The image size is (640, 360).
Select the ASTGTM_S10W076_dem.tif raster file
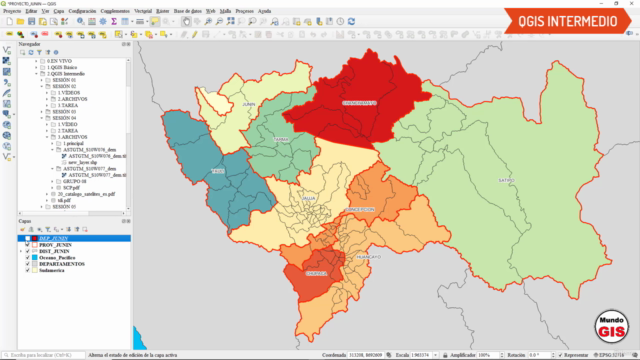click(x=97, y=156)
